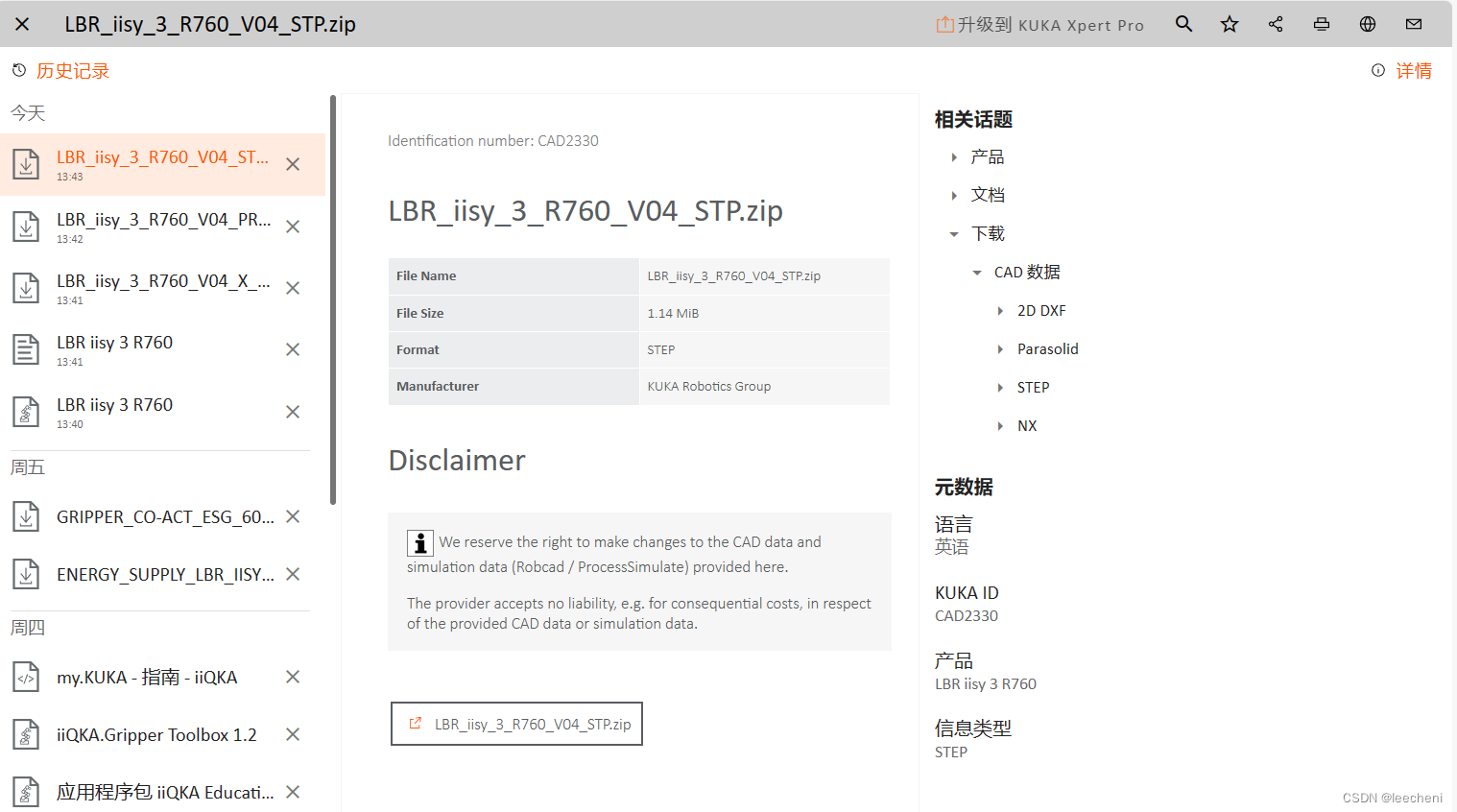This screenshot has height=812, width=1457.
Task: Remove the GRIPPER_CO-ACT history entry
Action: click(293, 516)
